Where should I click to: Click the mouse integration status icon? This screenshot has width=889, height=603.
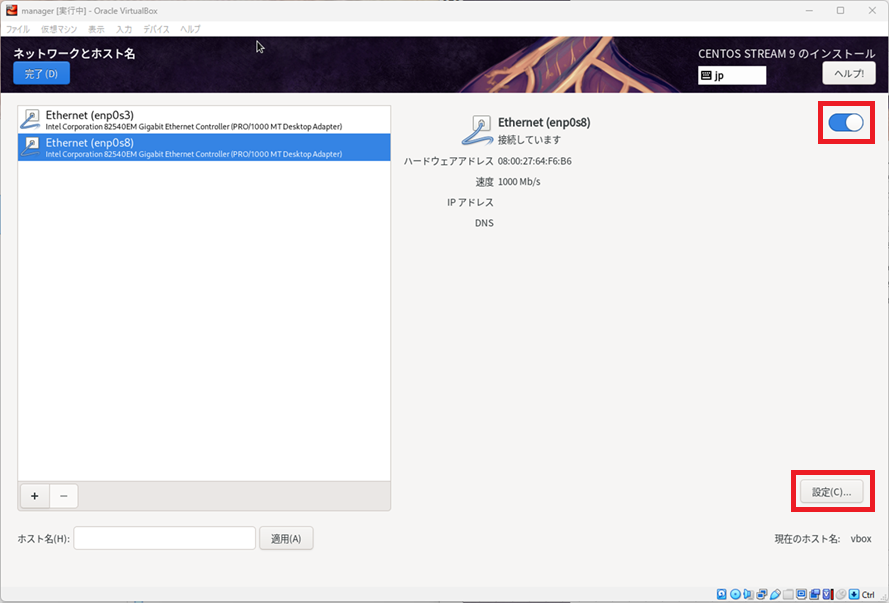point(841,594)
